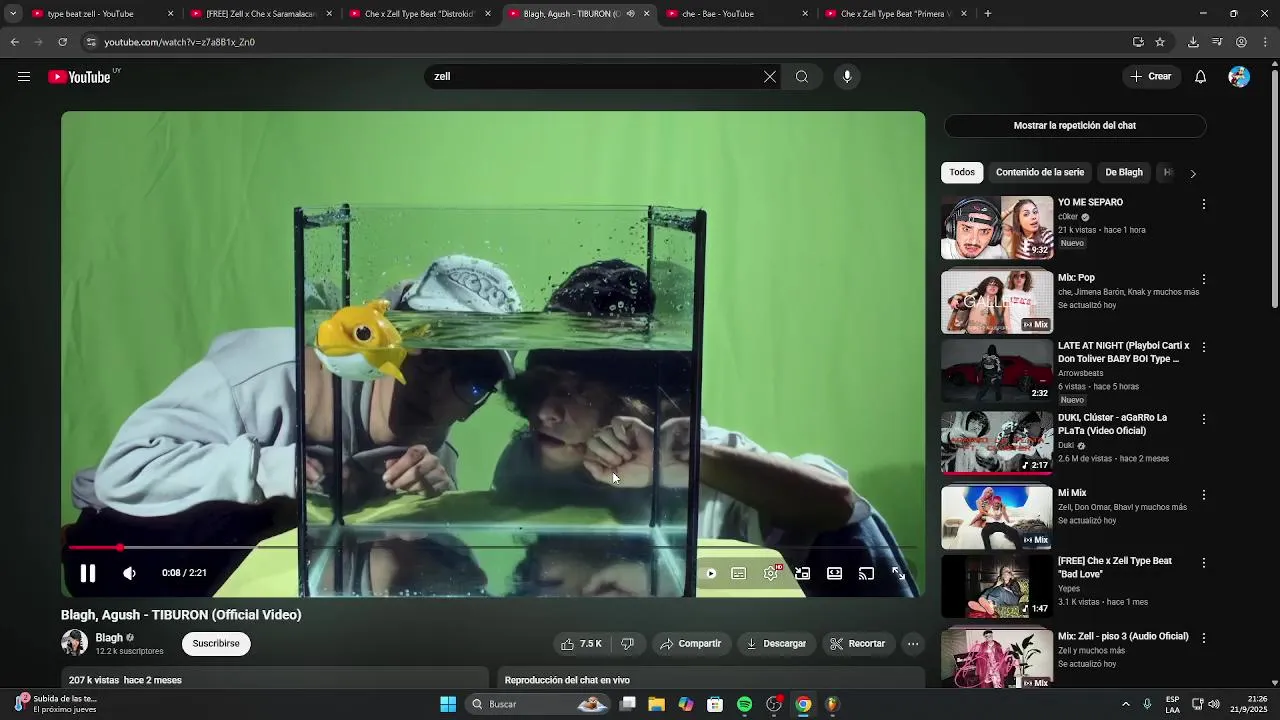
Task: Open options for Mi Mix
Action: (x=1204, y=495)
